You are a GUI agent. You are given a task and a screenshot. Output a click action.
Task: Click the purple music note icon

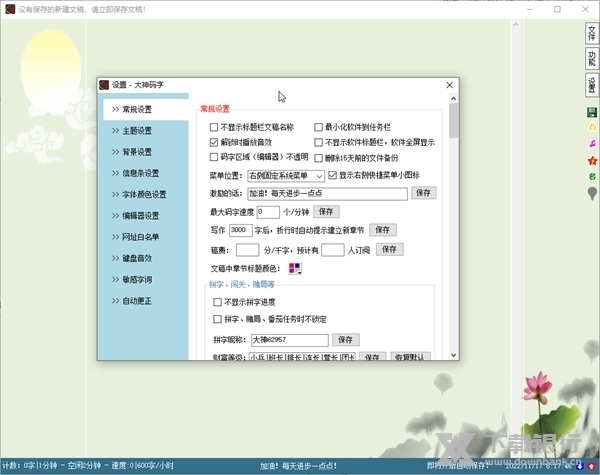point(592,144)
